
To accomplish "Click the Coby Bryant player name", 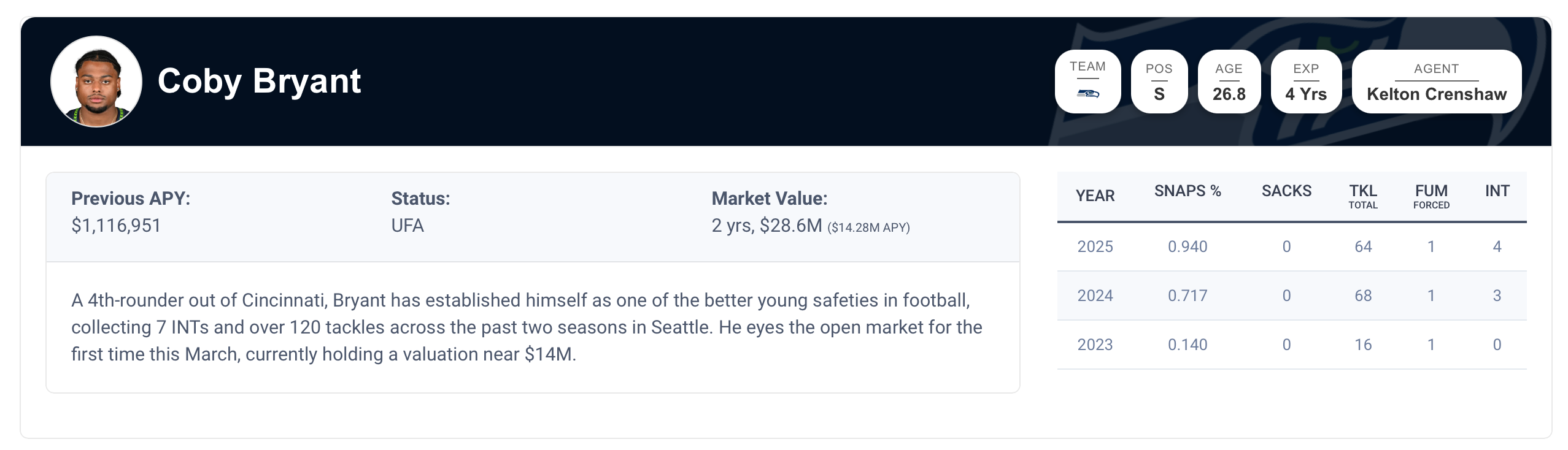I will point(259,81).
